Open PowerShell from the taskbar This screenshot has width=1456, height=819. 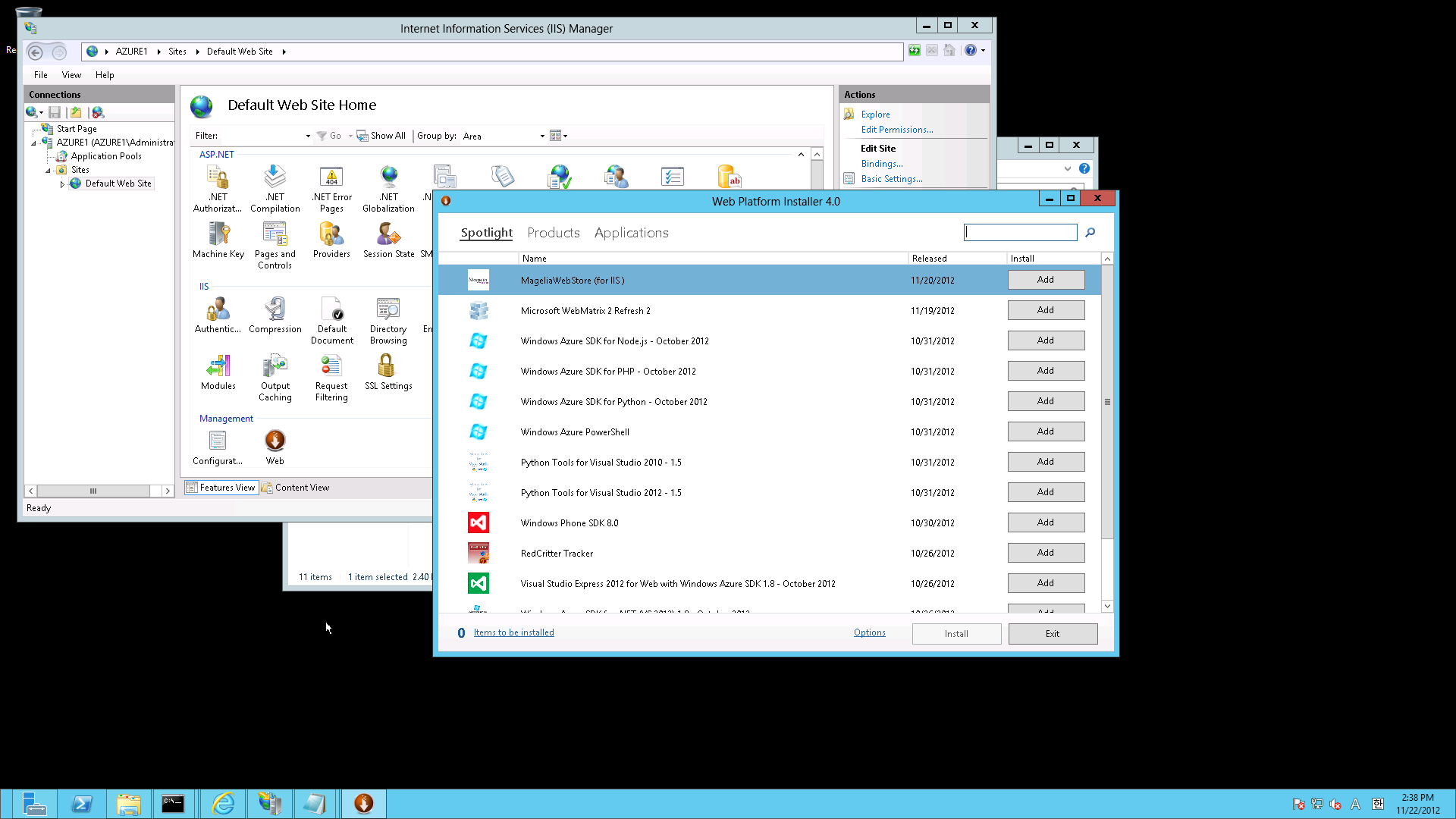[x=81, y=803]
